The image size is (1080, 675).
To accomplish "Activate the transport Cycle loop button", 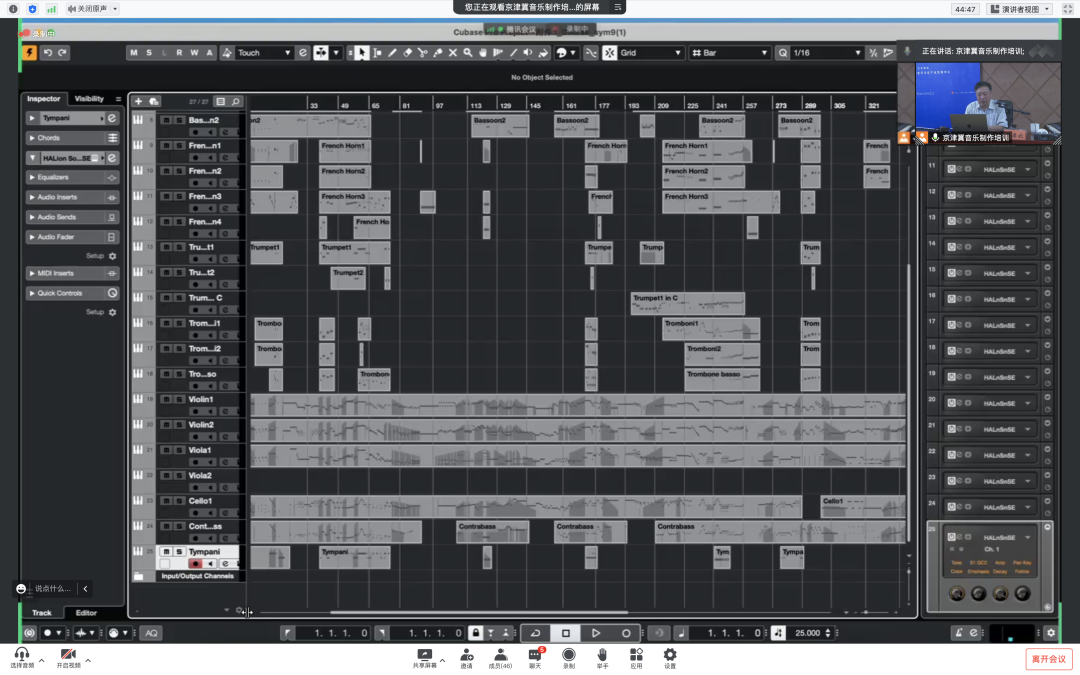I will coord(535,633).
